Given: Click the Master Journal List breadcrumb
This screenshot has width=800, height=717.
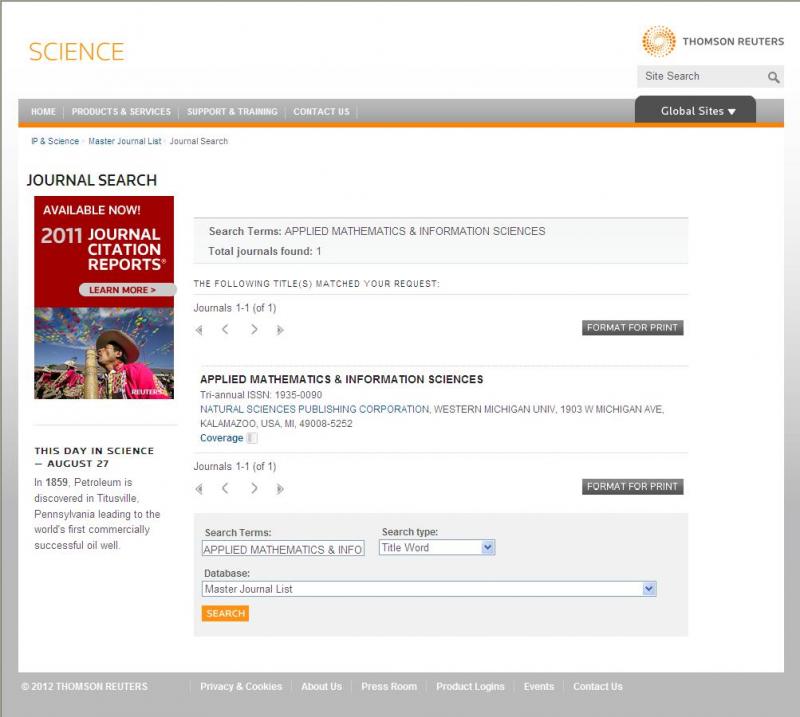Looking at the screenshot, I should [124, 141].
